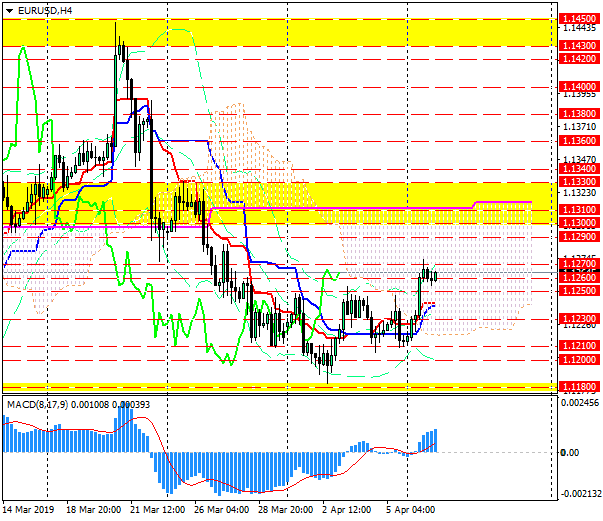
Task: Click the 1.13800 price level tag
Action: click(x=579, y=115)
